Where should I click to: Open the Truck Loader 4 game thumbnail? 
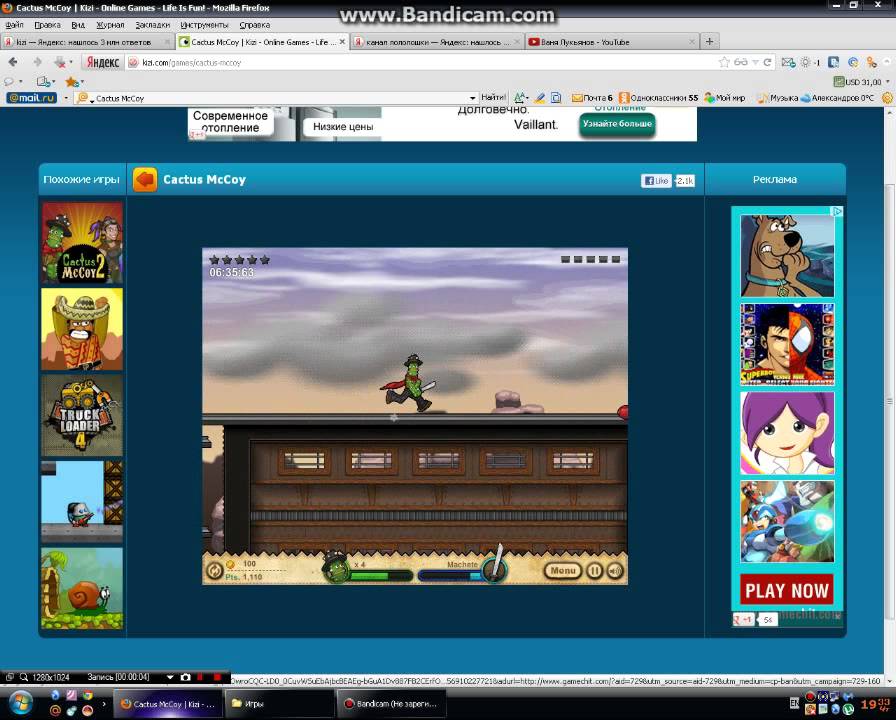pyautogui.click(x=82, y=415)
